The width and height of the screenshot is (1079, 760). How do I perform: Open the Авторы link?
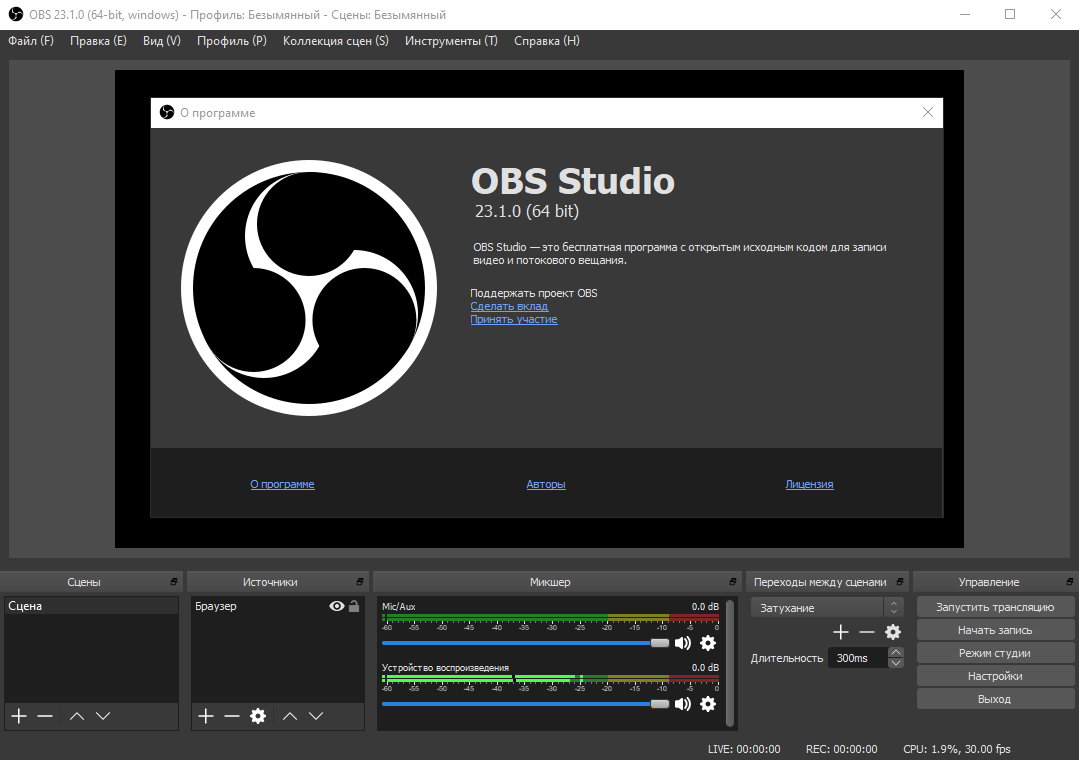pos(546,484)
